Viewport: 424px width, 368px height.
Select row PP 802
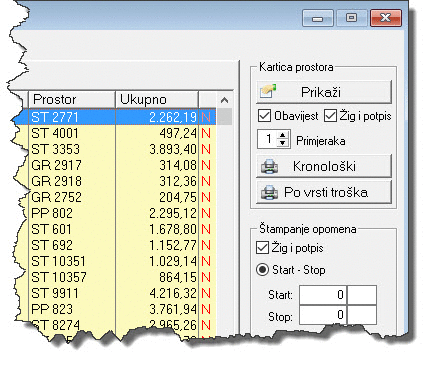click(x=122, y=213)
